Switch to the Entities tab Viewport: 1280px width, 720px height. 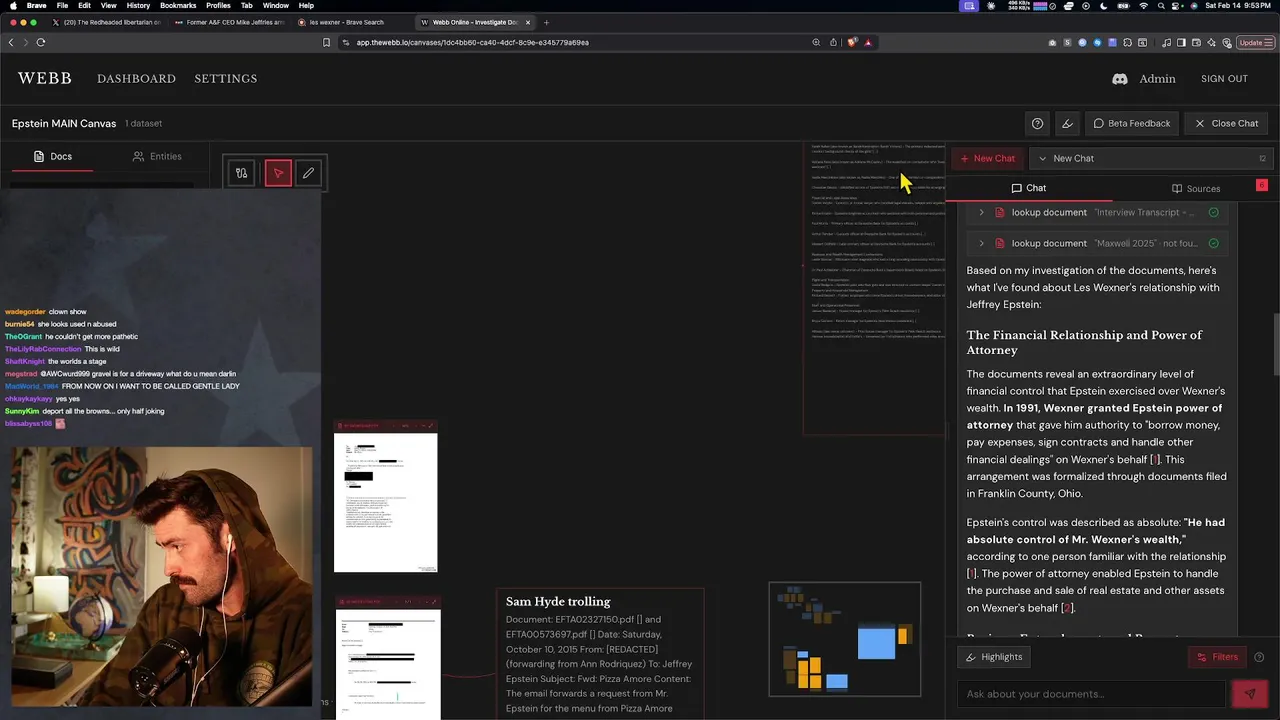pos(157,156)
